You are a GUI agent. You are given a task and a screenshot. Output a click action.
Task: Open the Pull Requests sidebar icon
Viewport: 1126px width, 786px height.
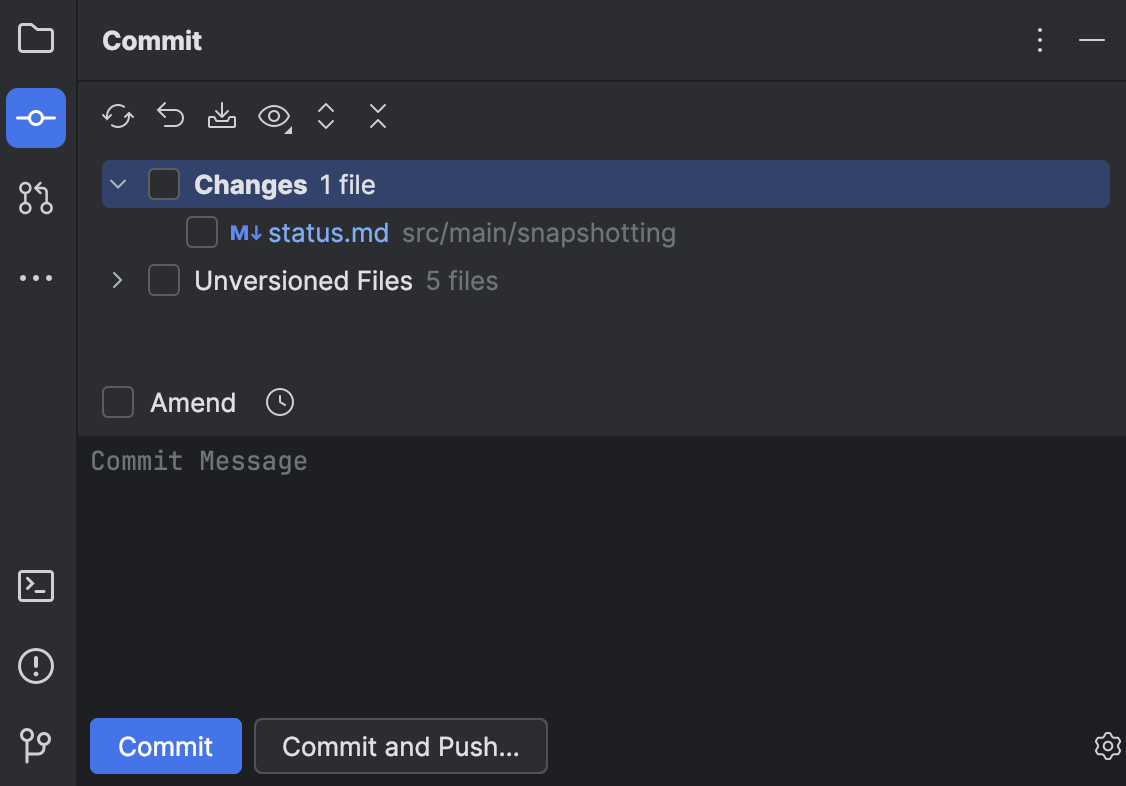point(36,198)
